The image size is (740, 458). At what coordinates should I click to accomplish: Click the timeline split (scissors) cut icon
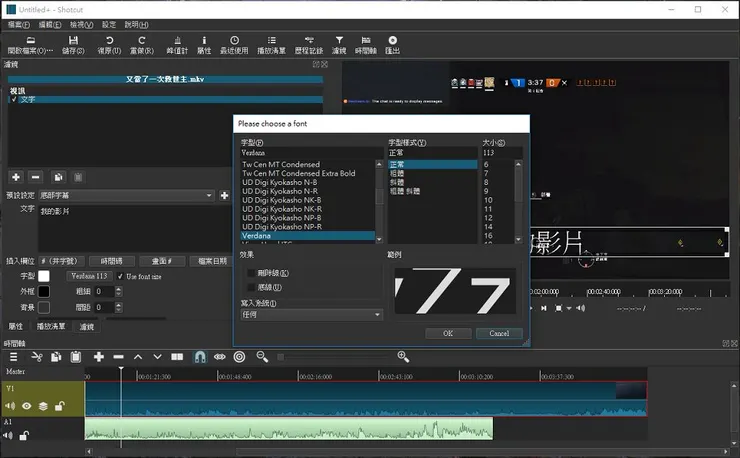point(36,356)
